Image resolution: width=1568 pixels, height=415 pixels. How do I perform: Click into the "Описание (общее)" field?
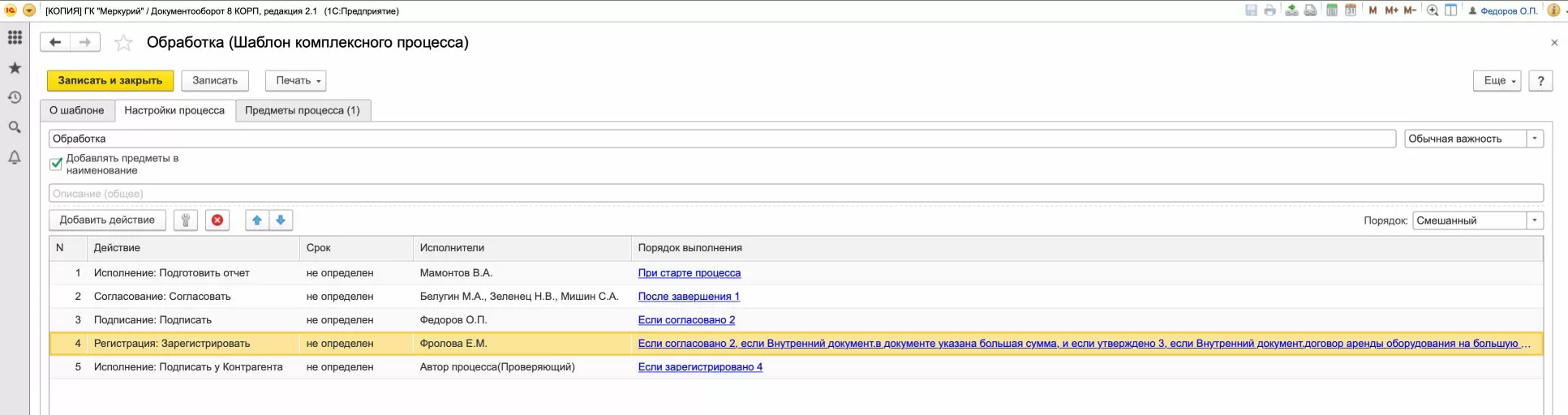pyautogui.click(x=795, y=194)
